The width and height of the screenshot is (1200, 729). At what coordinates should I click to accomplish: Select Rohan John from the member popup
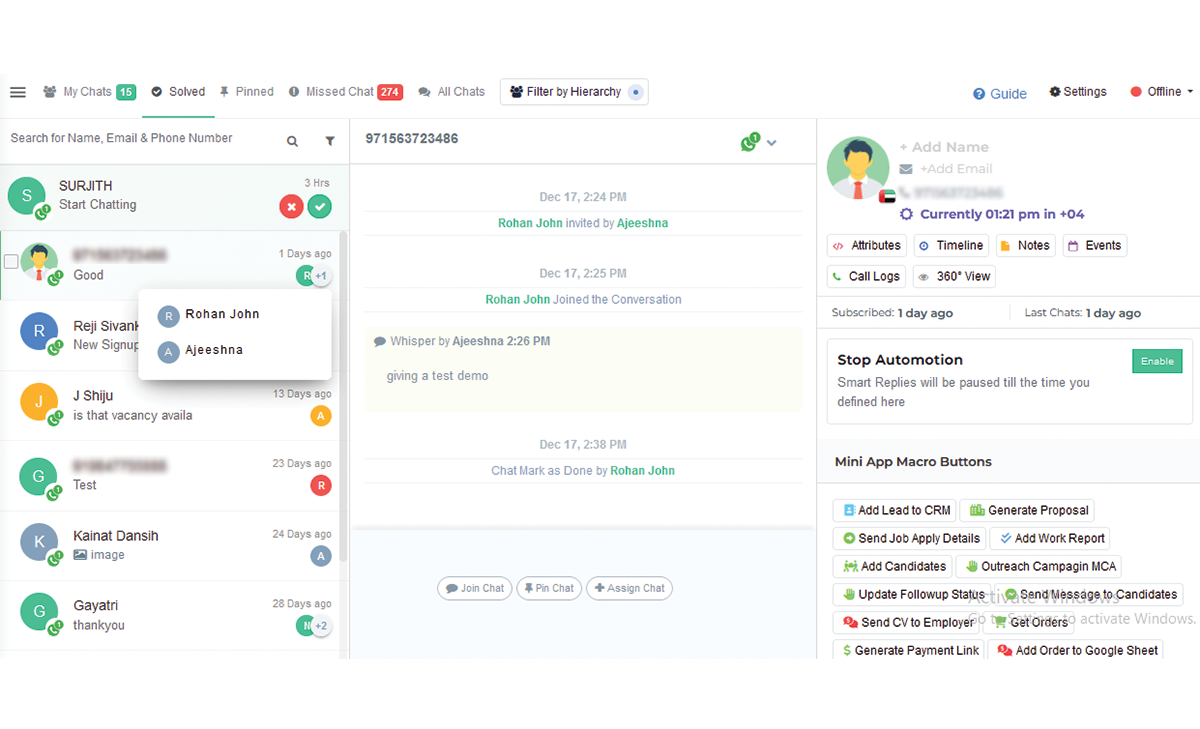[x=221, y=314]
